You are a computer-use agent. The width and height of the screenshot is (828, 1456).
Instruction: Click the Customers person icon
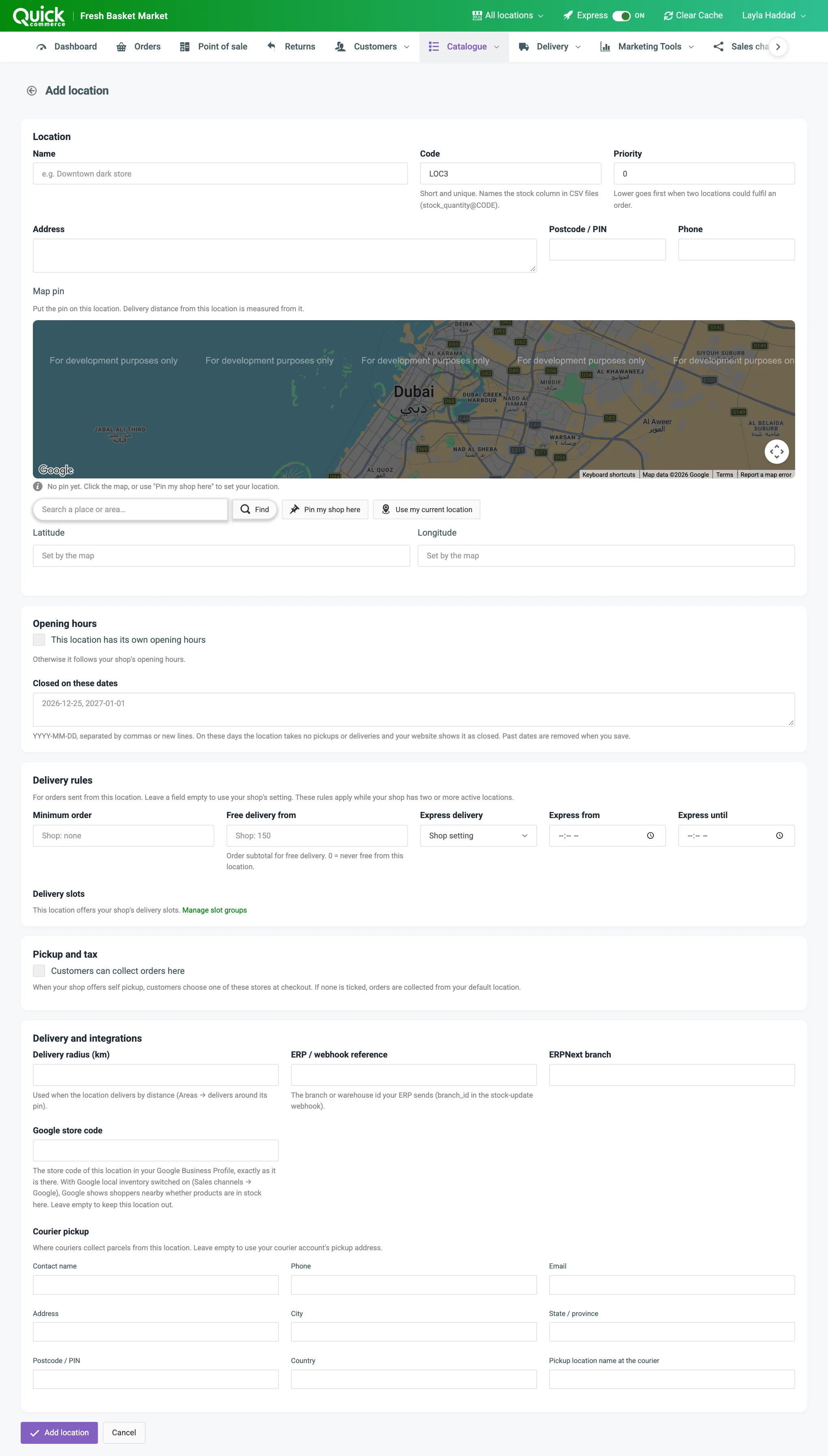[340, 47]
